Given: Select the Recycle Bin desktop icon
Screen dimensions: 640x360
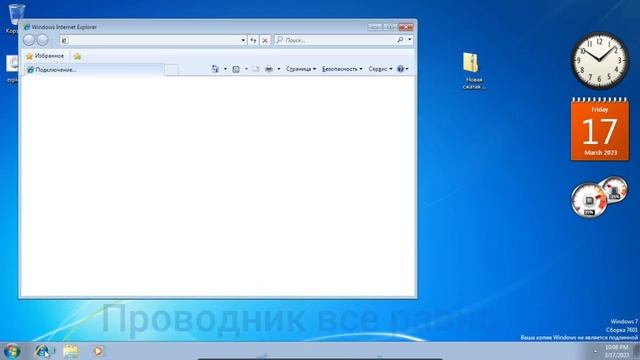Looking at the screenshot, I should (x=15, y=18).
